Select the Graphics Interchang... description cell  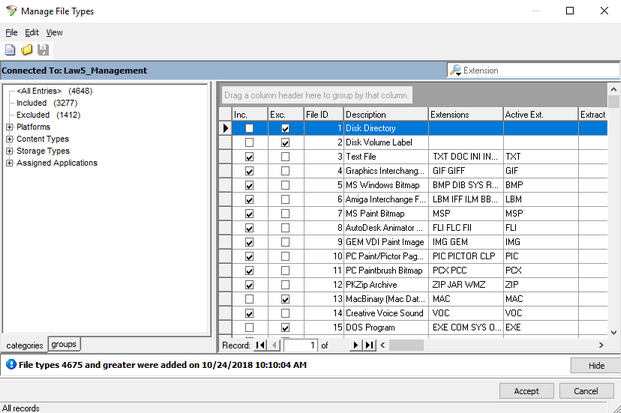point(386,171)
